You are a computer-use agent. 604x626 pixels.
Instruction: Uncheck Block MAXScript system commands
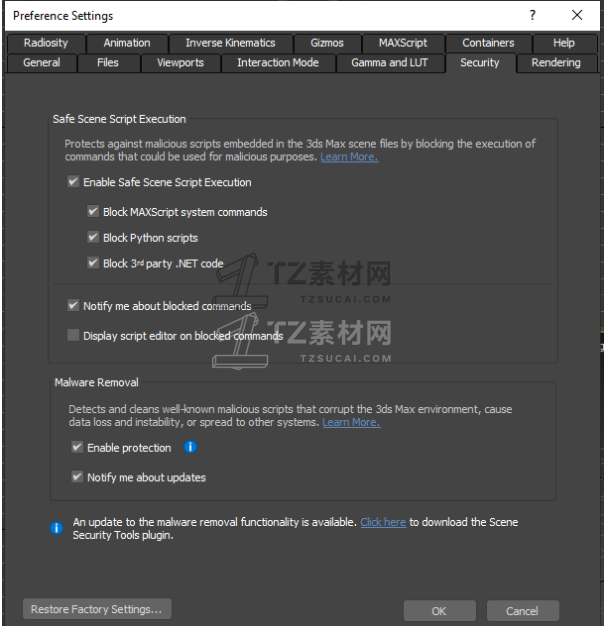[x=93, y=211]
